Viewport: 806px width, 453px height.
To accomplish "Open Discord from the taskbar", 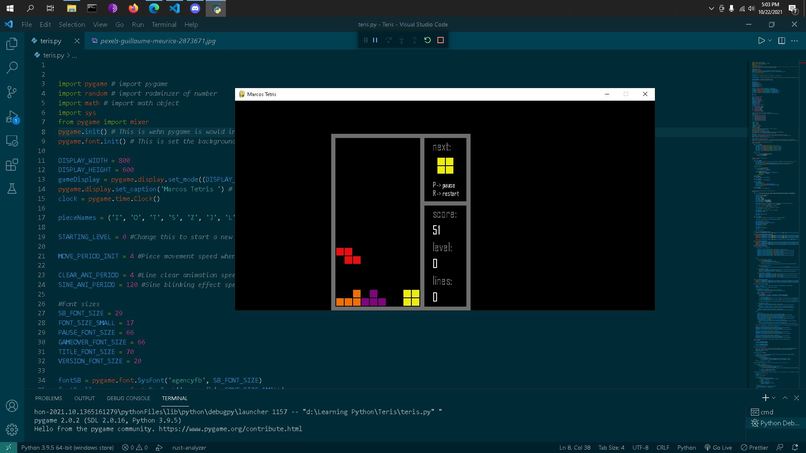I will [x=195, y=8].
